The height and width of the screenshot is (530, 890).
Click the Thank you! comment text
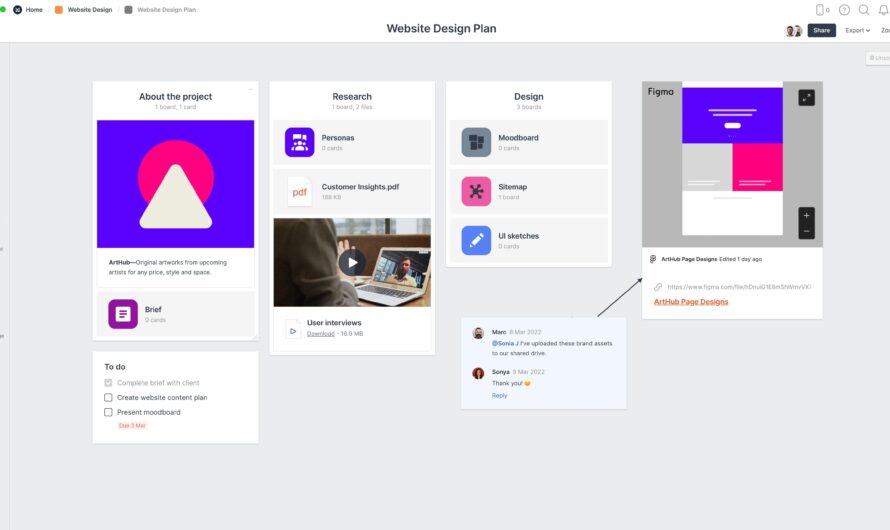(x=511, y=384)
